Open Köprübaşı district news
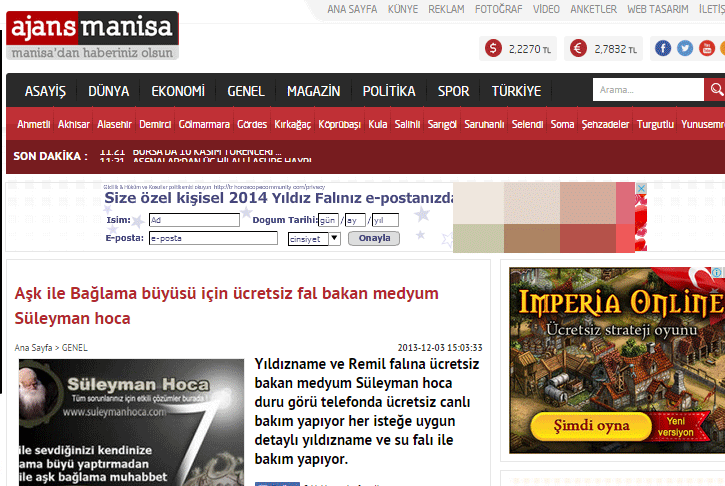The width and height of the screenshot is (725, 486). (x=339, y=124)
